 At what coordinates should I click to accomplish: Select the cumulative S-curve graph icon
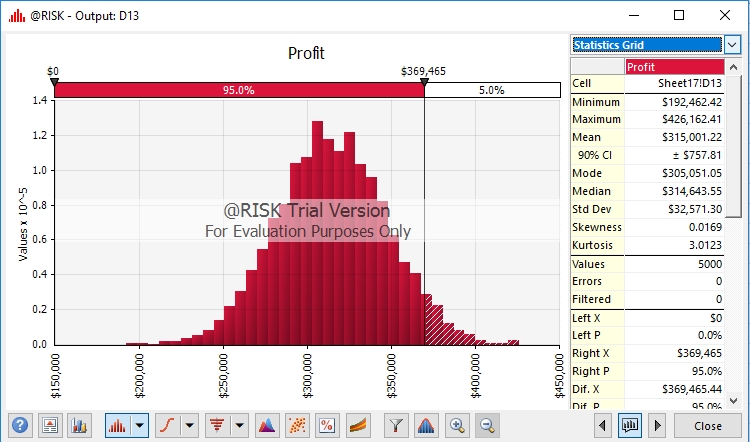tap(168, 425)
